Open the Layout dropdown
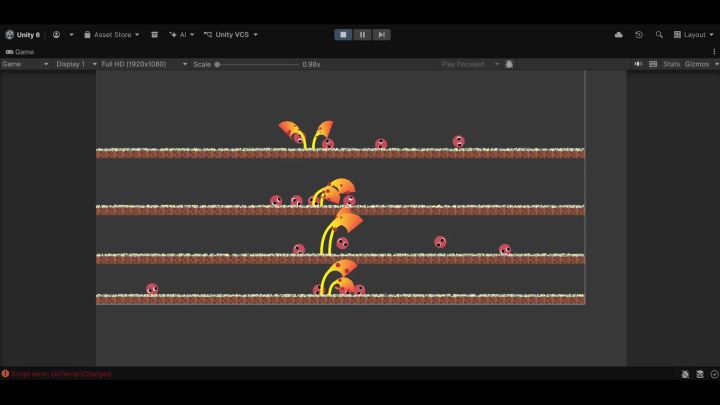Viewport: 720px width, 405px height. point(693,35)
